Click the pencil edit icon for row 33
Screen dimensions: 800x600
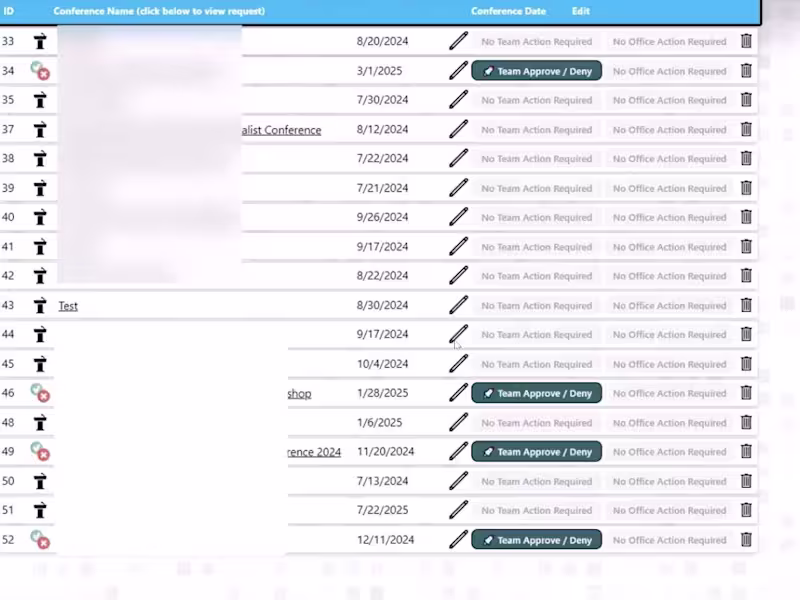pos(458,41)
